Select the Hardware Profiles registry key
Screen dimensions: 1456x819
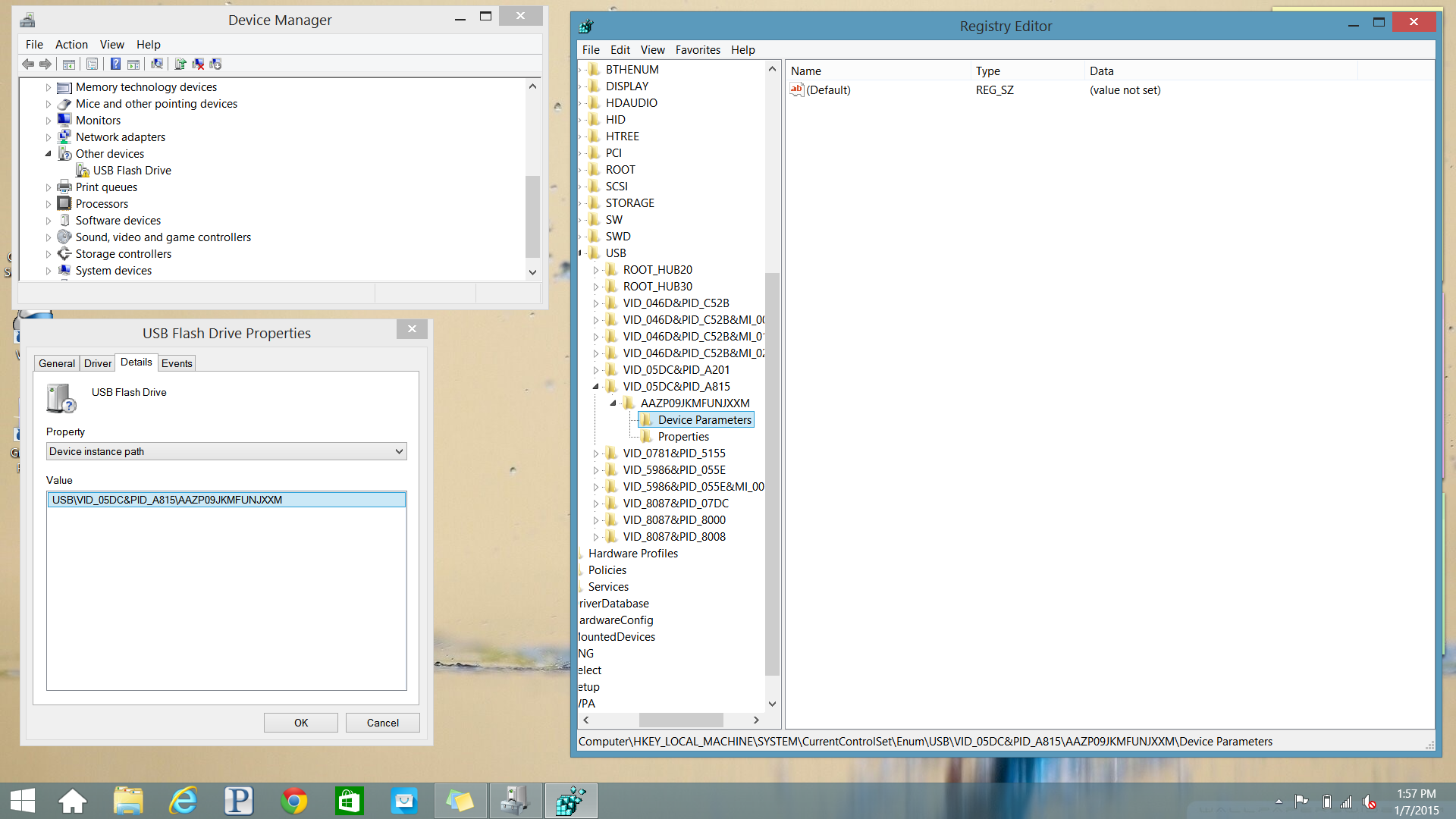633,554
